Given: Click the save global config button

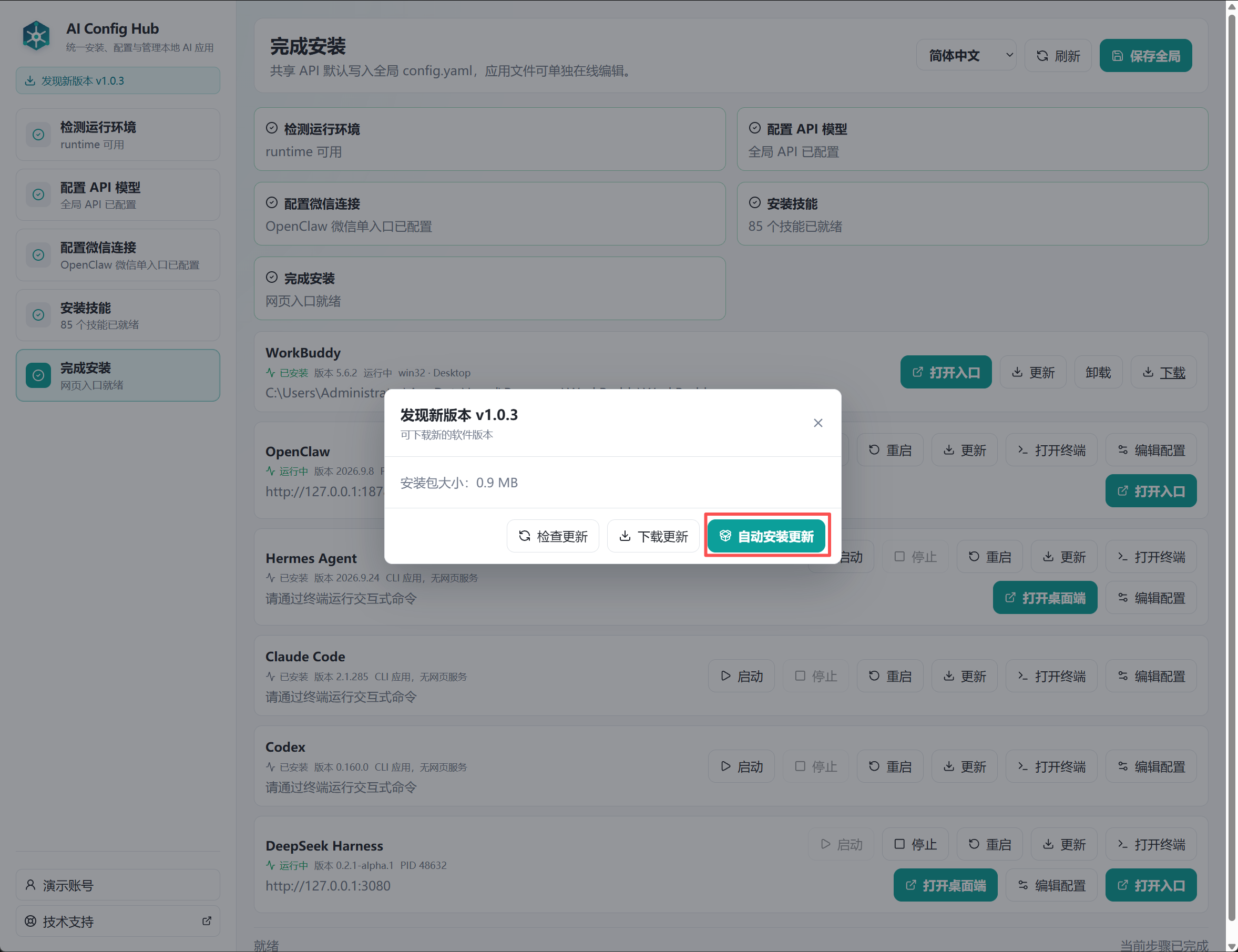Looking at the screenshot, I should [1145, 56].
